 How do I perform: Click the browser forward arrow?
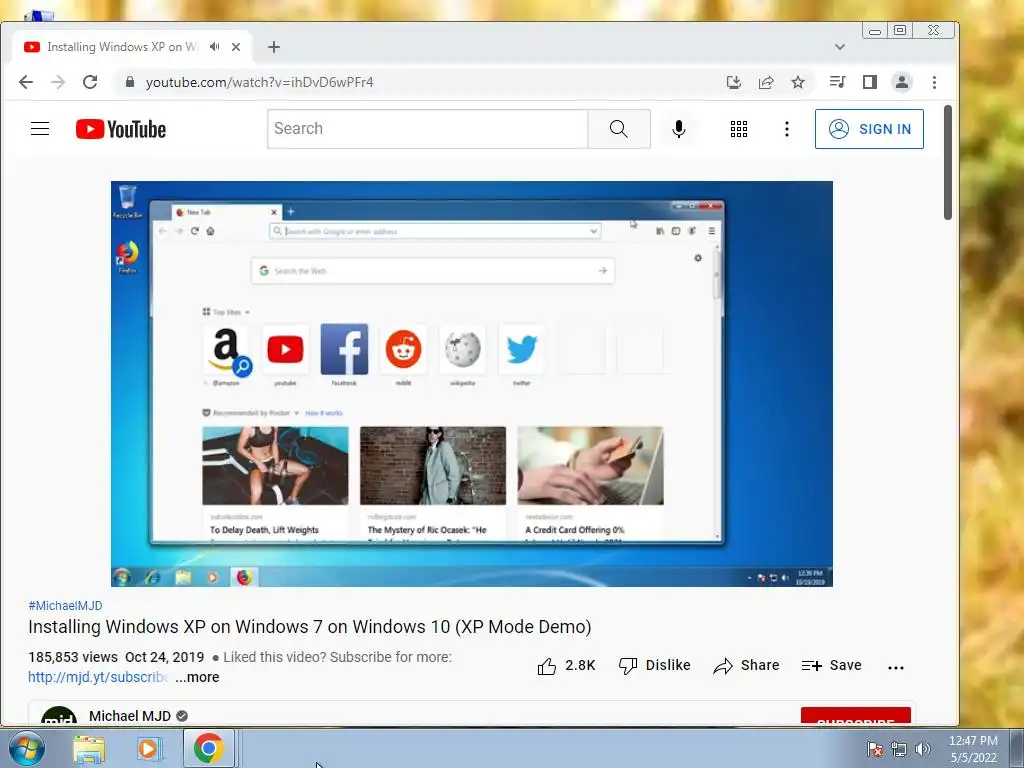[x=58, y=82]
